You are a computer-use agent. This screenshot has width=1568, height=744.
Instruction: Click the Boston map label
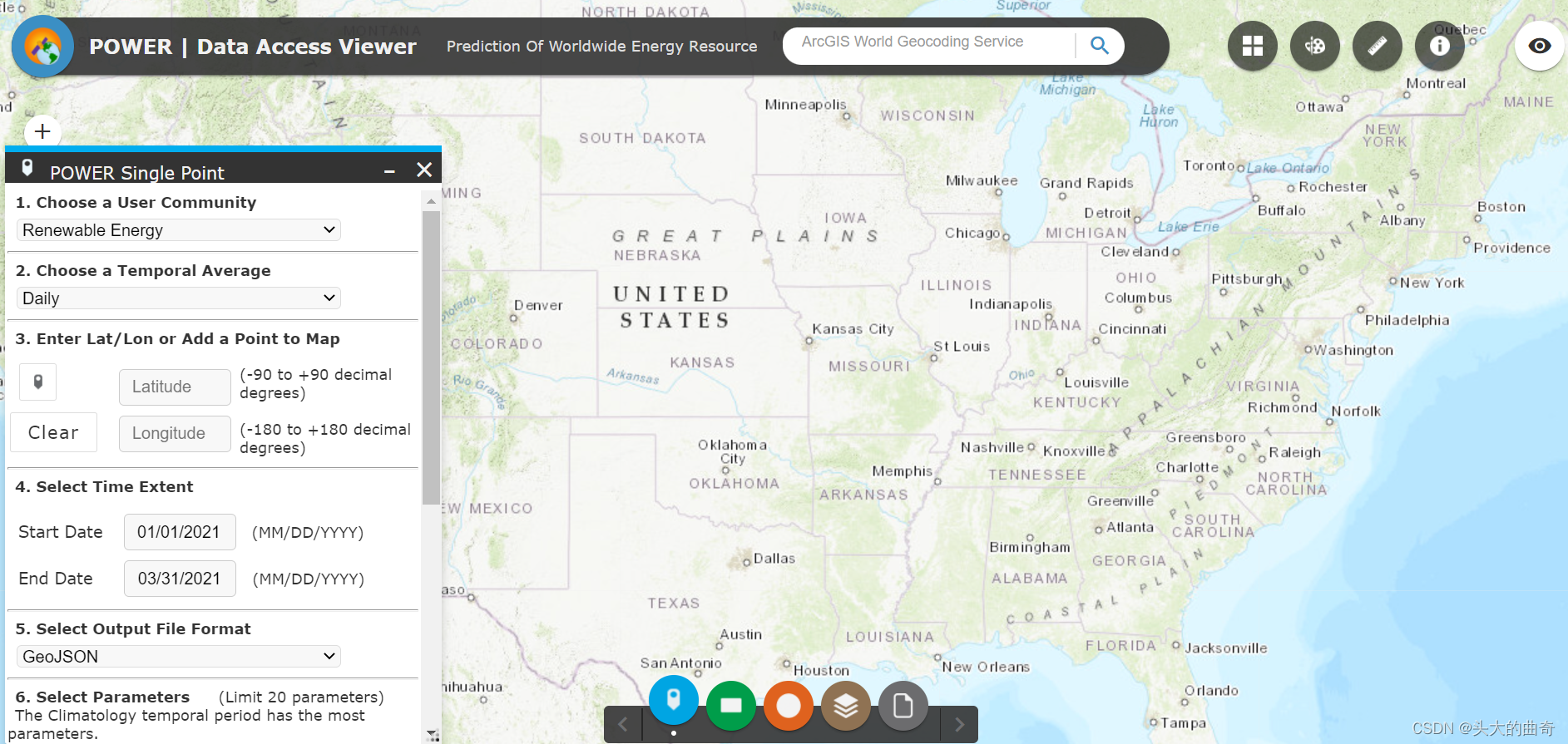[1501, 207]
